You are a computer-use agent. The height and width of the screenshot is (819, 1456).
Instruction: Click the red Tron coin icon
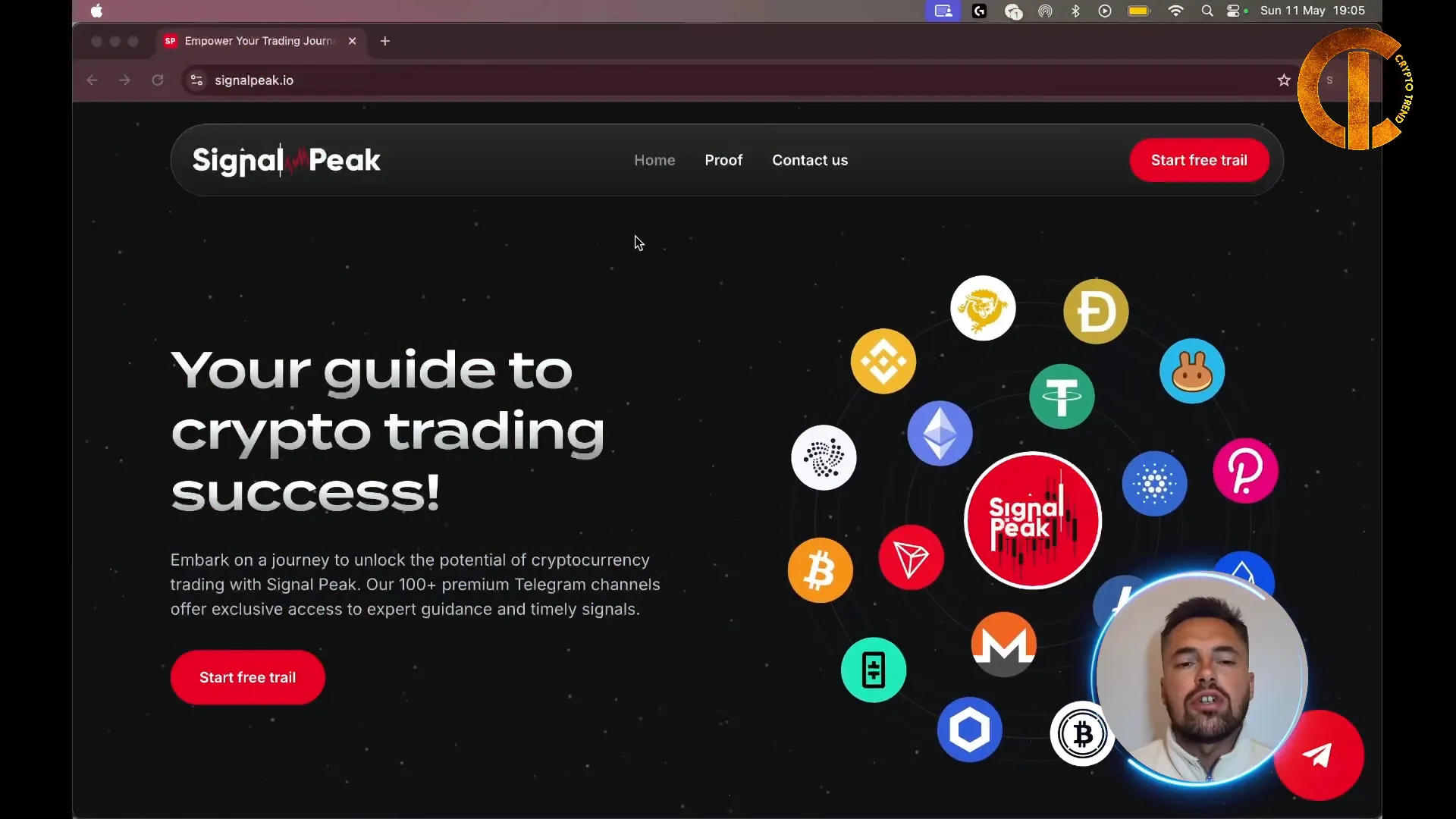click(x=911, y=557)
